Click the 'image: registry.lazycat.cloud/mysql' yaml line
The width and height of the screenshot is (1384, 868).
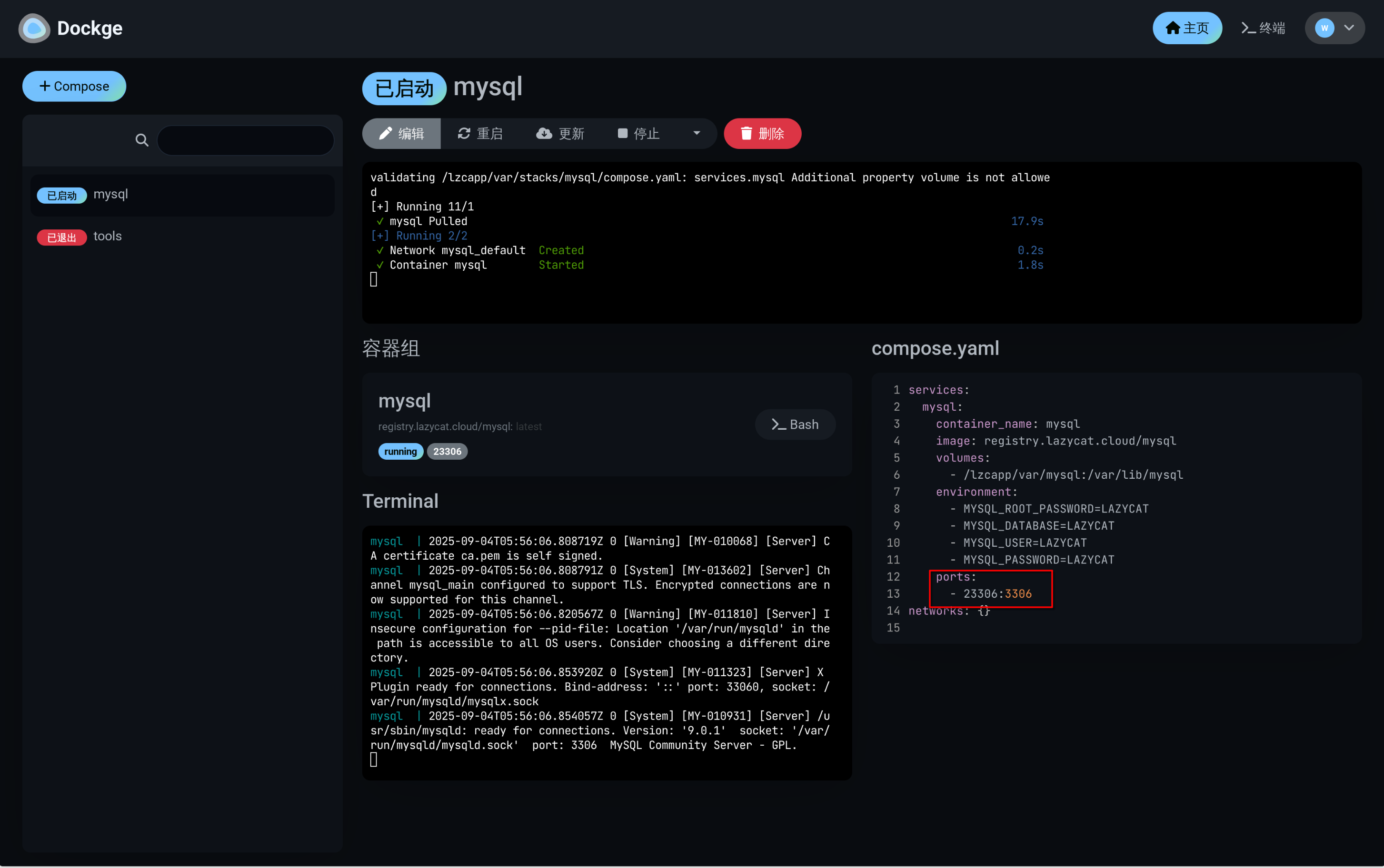pos(1055,441)
